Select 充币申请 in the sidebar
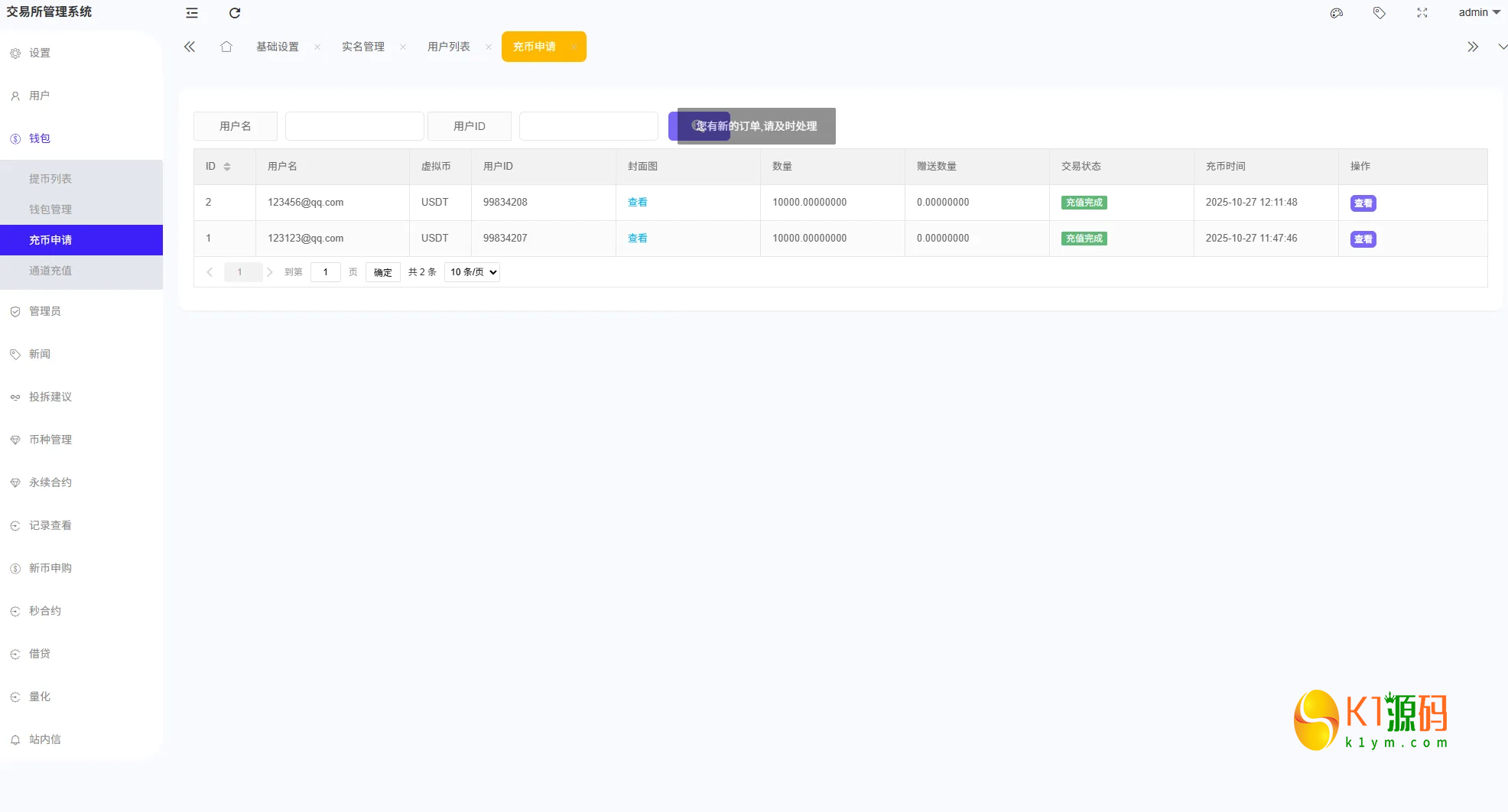 point(81,240)
